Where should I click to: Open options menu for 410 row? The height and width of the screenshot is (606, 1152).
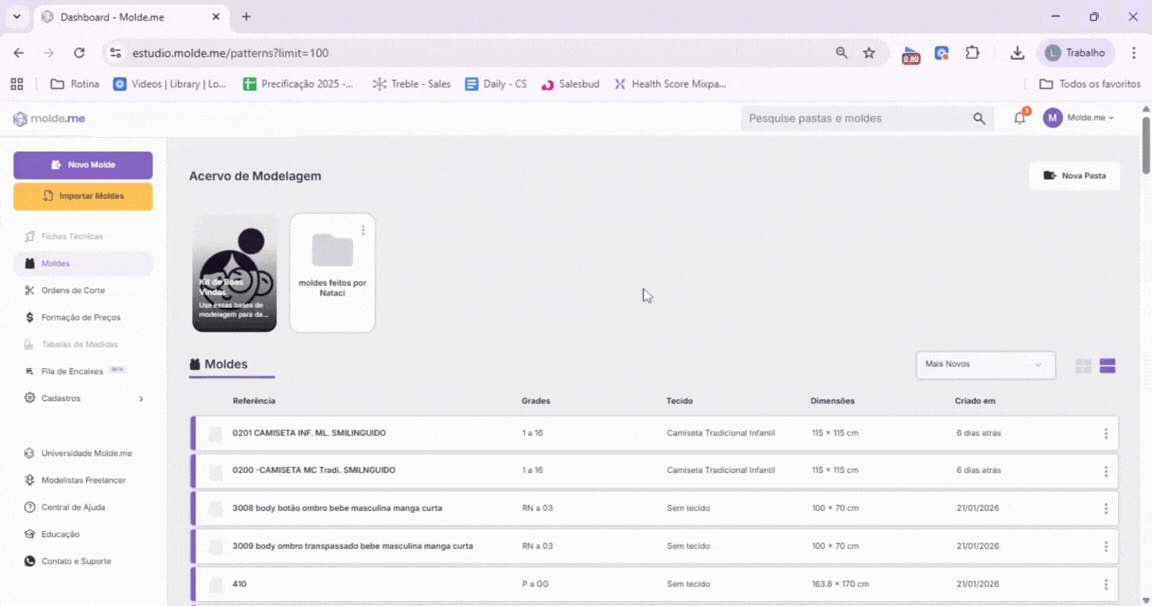tap(1105, 585)
